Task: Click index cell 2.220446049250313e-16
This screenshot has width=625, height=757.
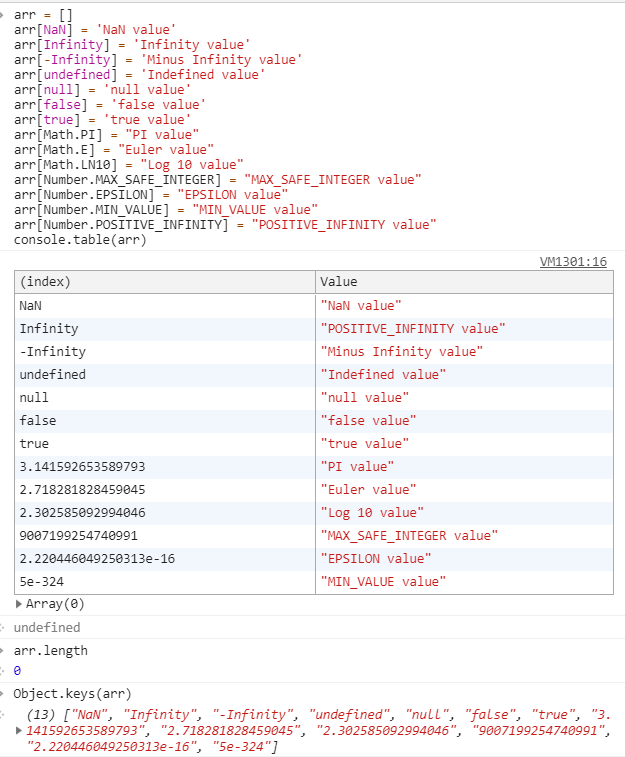Action: 165,559
